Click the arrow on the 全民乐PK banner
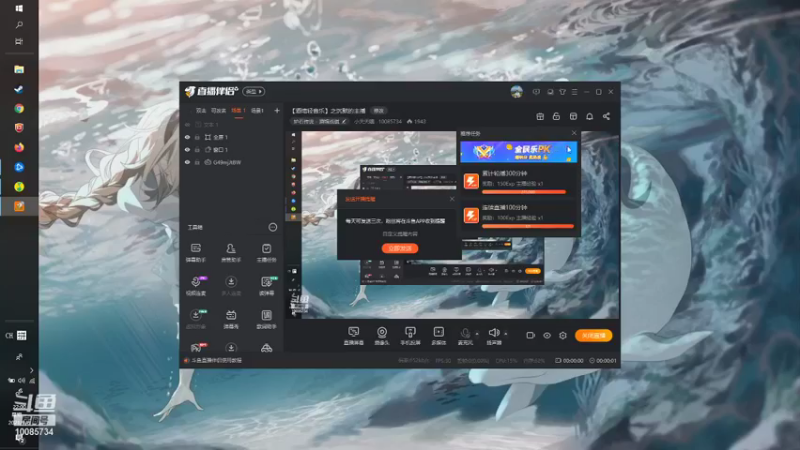Viewport: 800px width, 450px height. click(569, 149)
